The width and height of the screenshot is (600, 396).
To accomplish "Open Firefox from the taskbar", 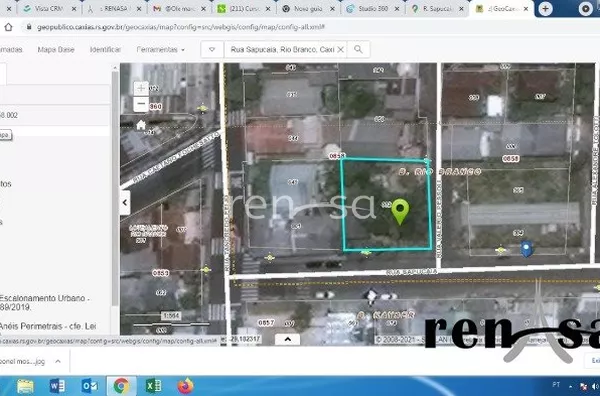I will click(185, 386).
